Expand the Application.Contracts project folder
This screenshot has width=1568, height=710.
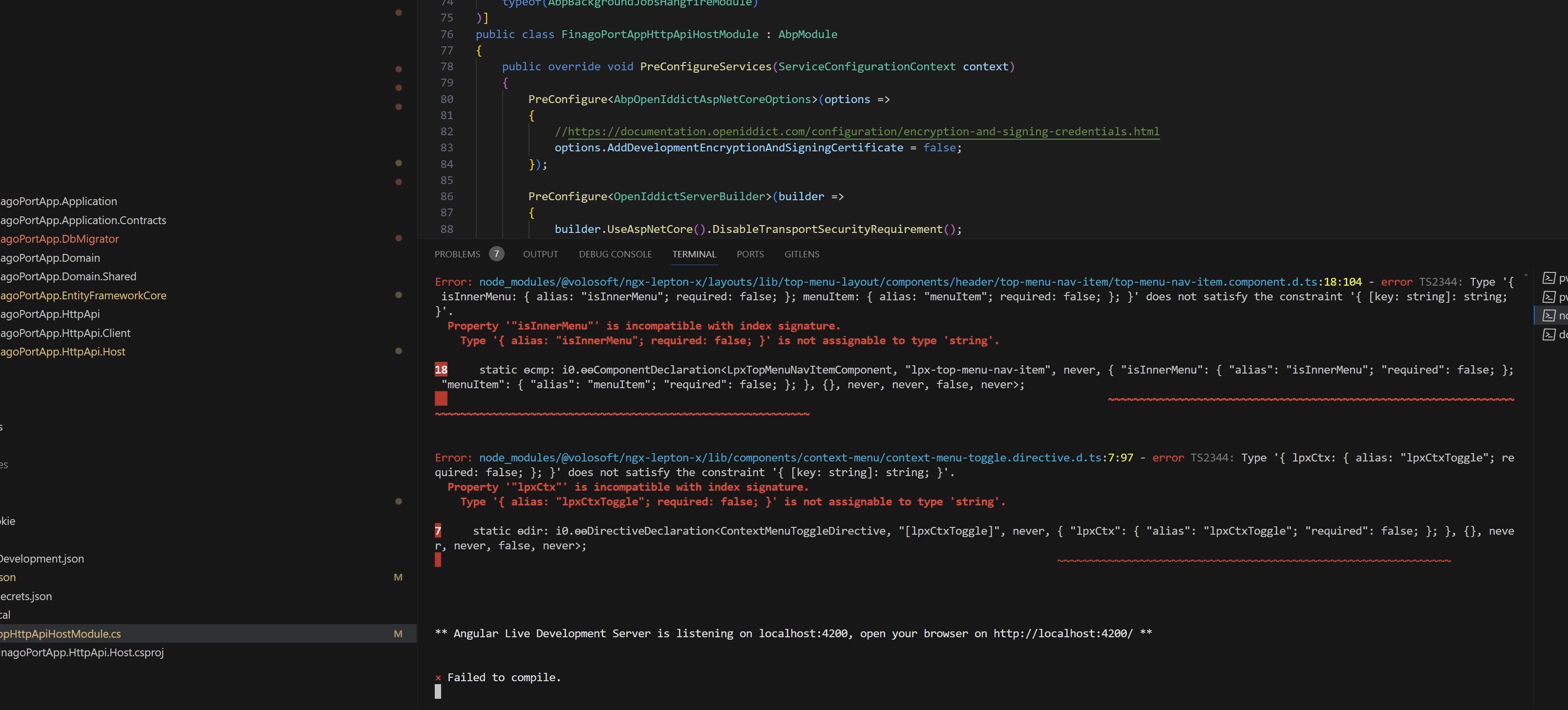(x=84, y=220)
